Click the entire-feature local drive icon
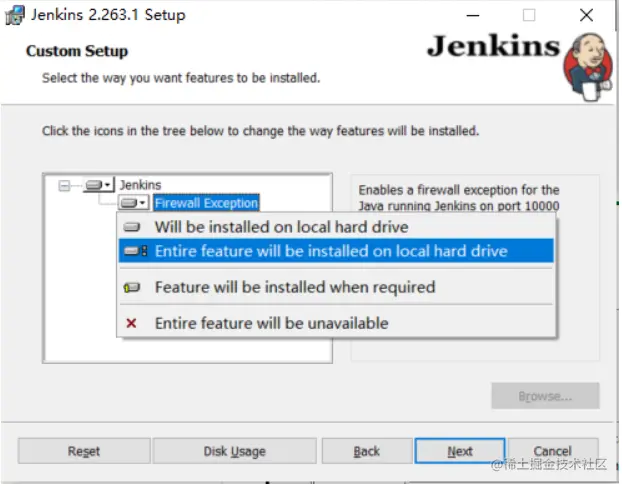Viewport: 622px width, 486px height. point(135,251)
